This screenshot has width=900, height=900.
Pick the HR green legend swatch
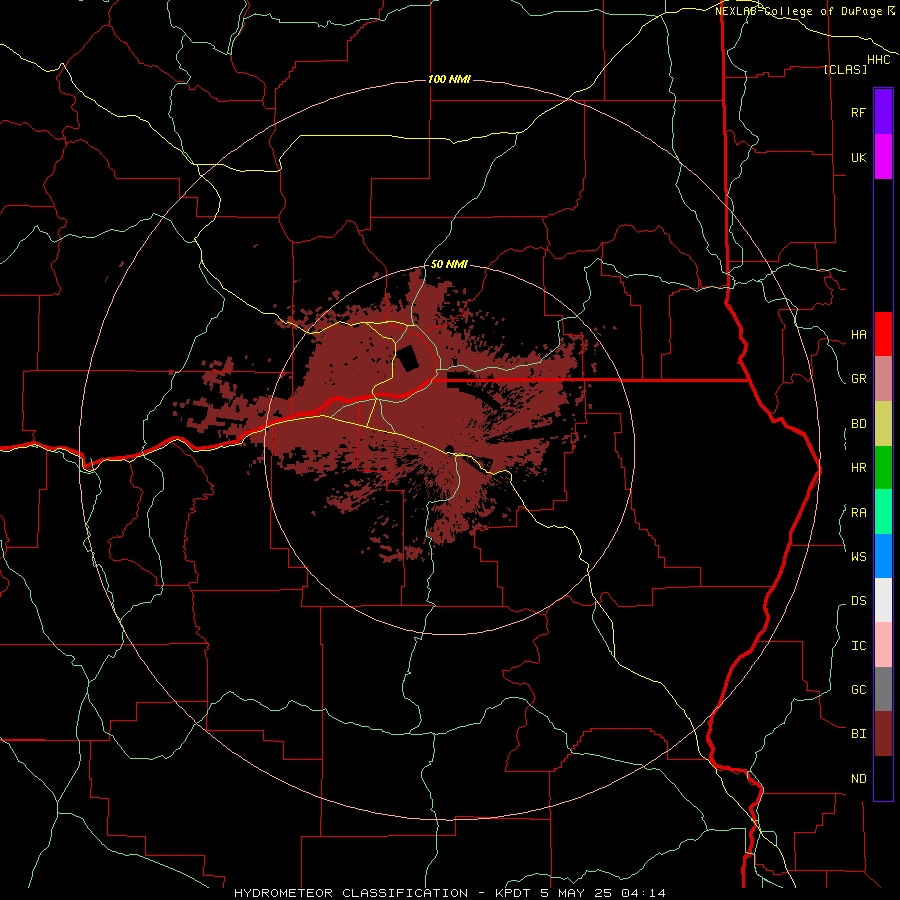[883, 468]
